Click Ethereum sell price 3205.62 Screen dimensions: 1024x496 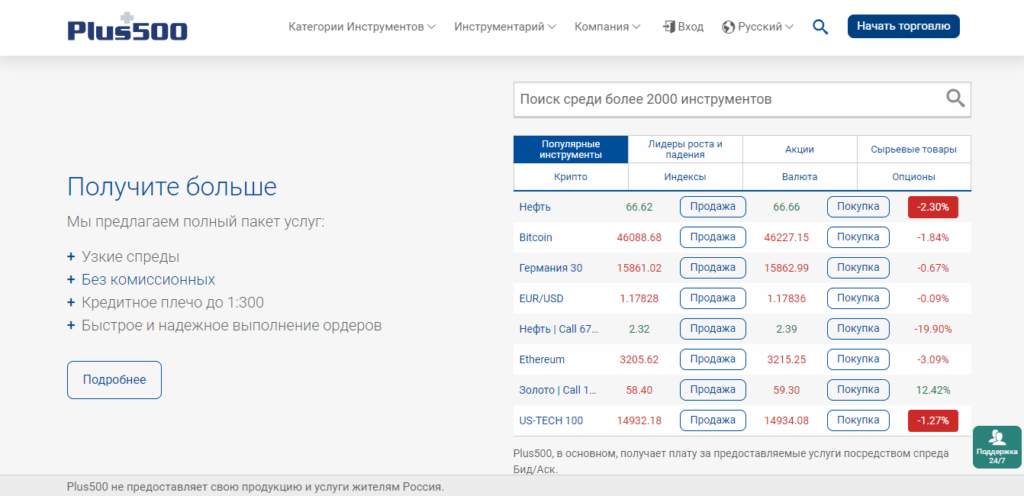point(639,360)
